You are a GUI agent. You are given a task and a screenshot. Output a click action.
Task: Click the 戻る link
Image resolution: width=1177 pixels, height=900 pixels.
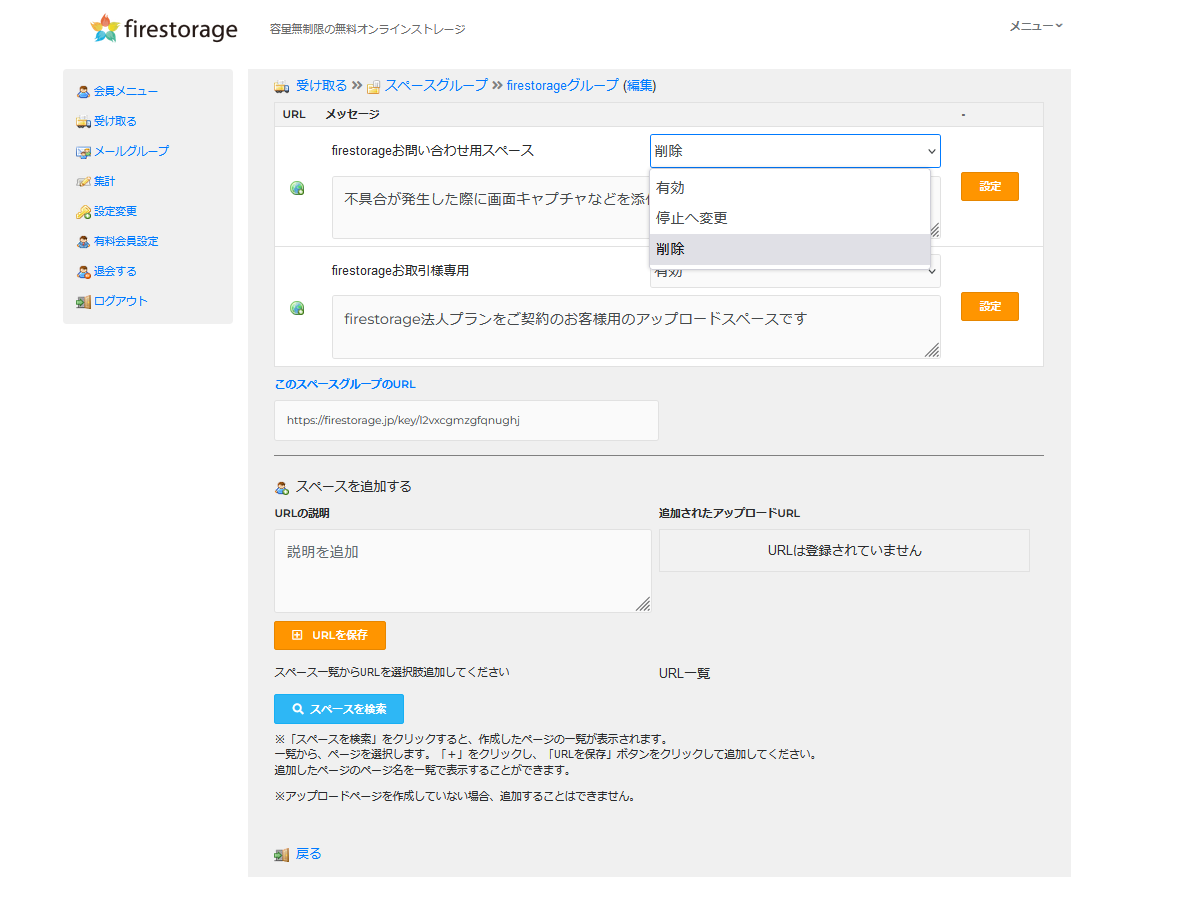[x=309, y=854]
